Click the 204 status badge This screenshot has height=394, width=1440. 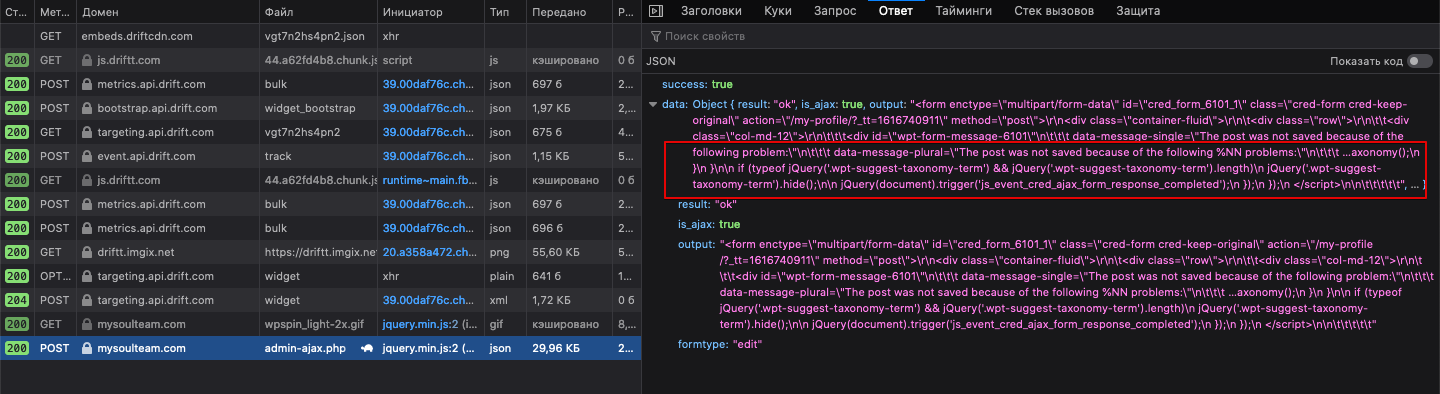[x=16, y=300]
